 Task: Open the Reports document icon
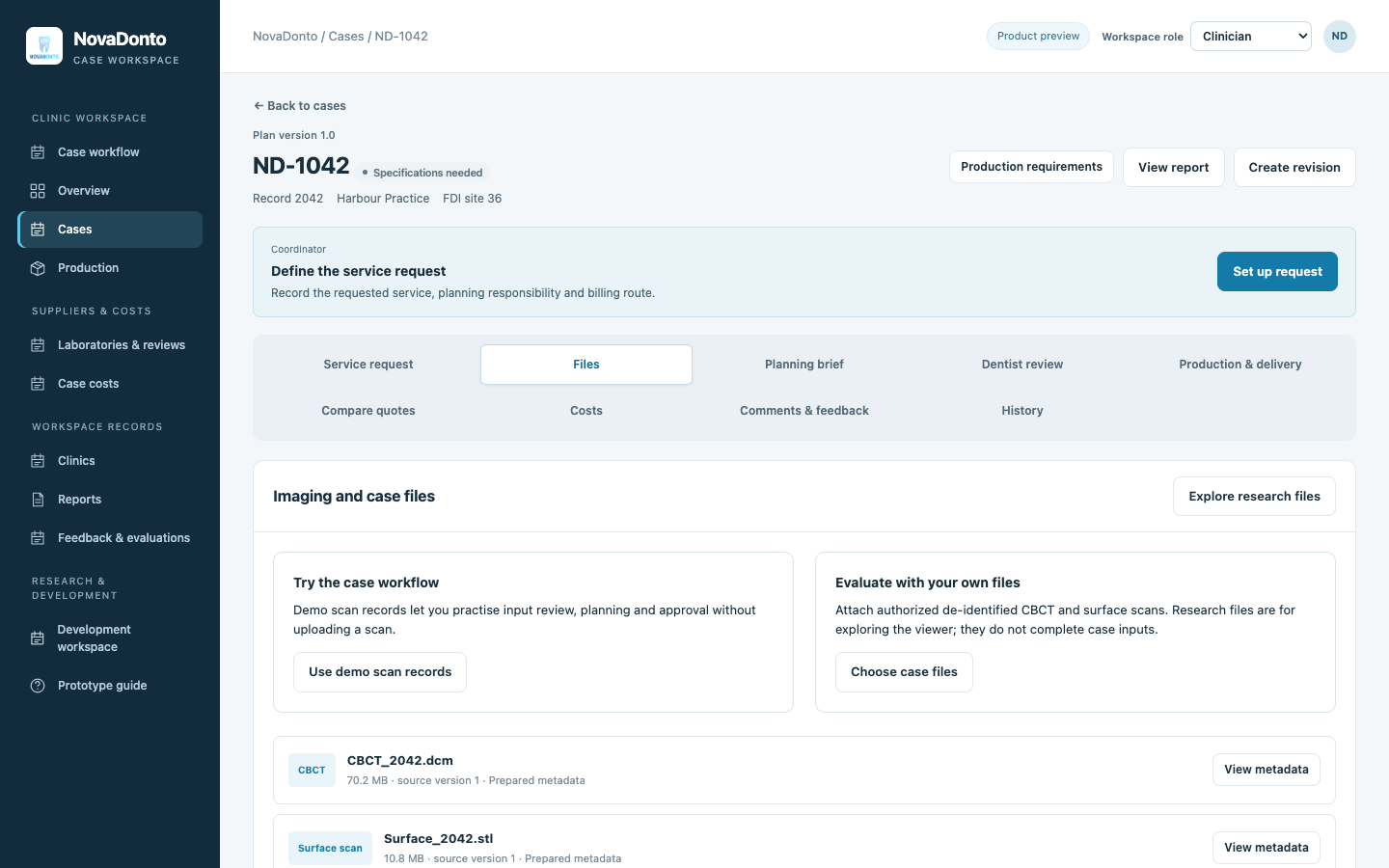point(38,500)
